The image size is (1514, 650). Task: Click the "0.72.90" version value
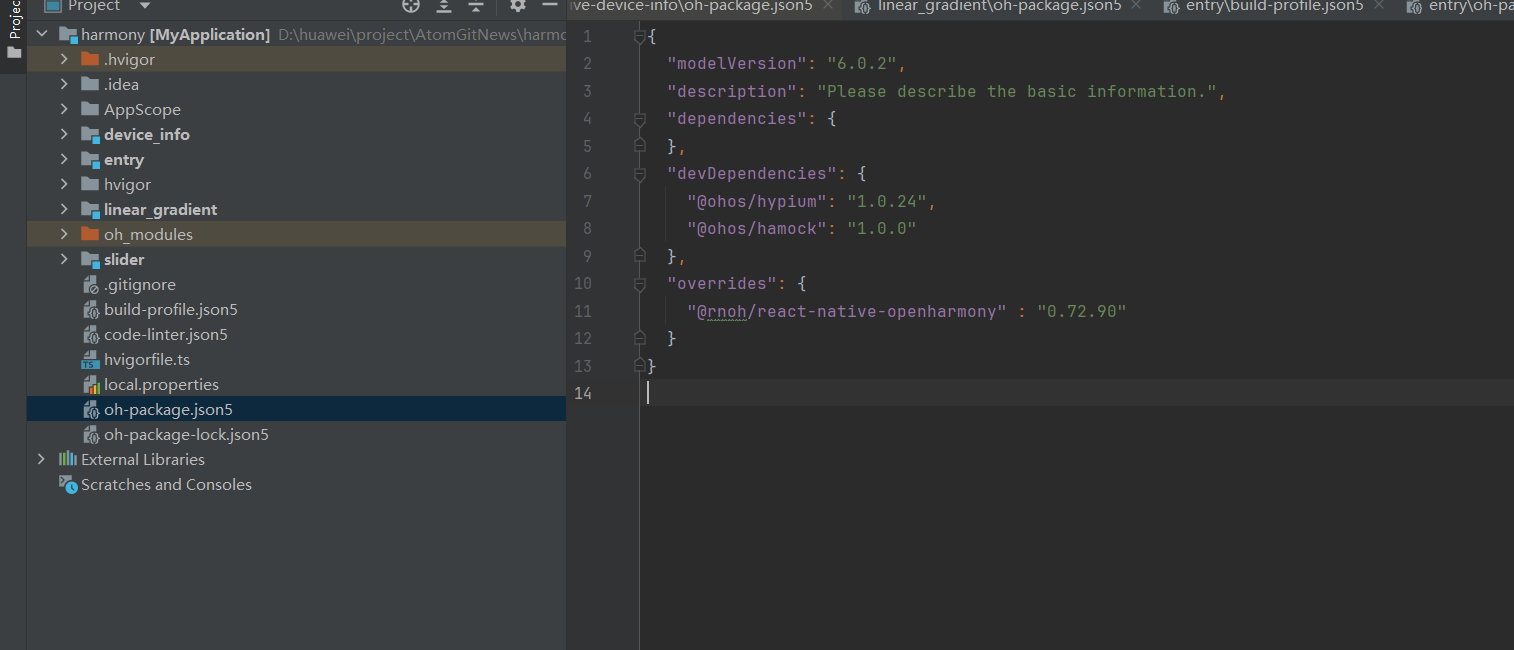[x=1082, y=311]
